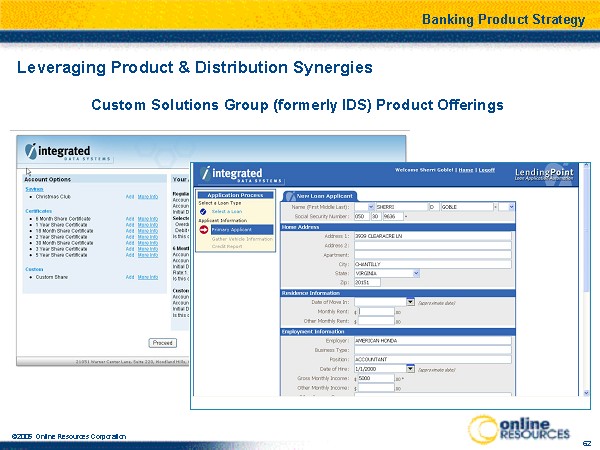
Task: Open More Info for Custom Share
Action: [147, 276]
